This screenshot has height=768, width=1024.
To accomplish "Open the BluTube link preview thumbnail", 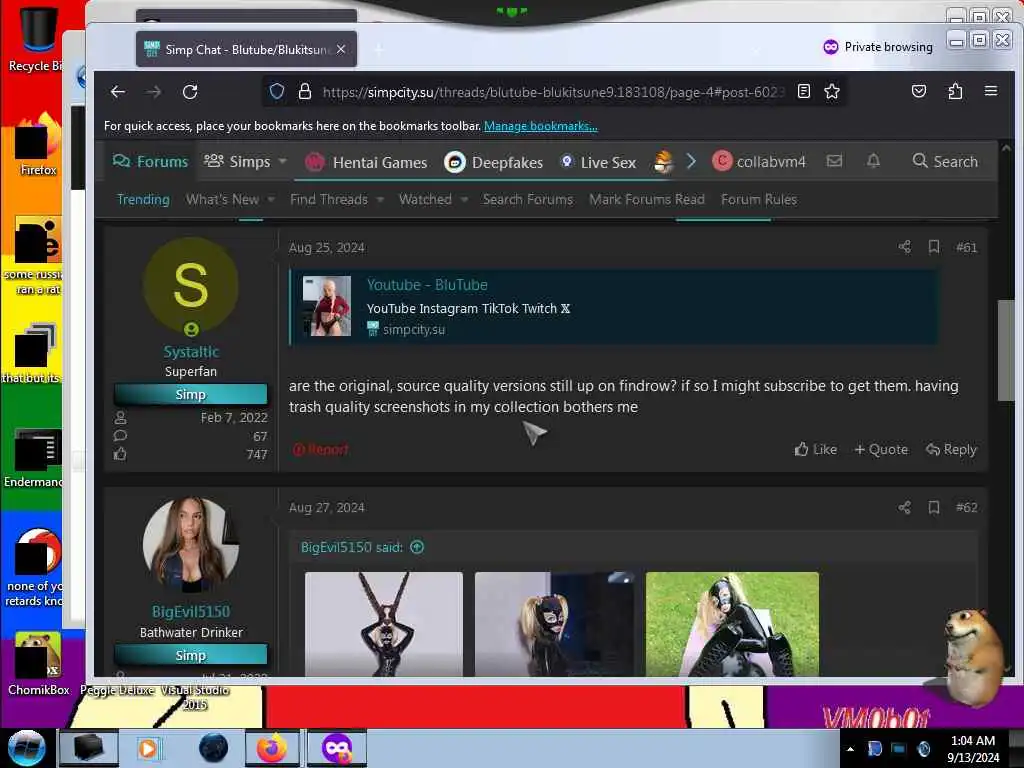I will 327,306.
